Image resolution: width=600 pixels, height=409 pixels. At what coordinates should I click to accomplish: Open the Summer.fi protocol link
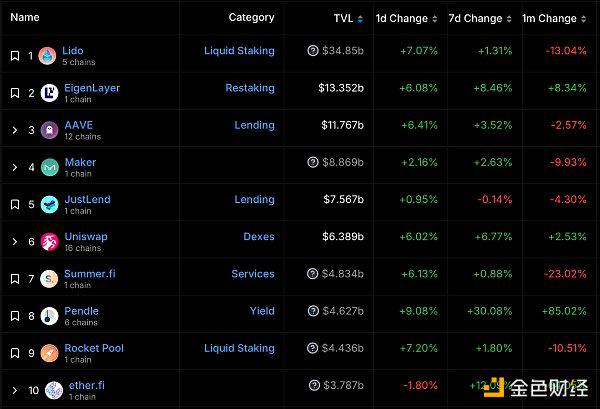[86, 274]
